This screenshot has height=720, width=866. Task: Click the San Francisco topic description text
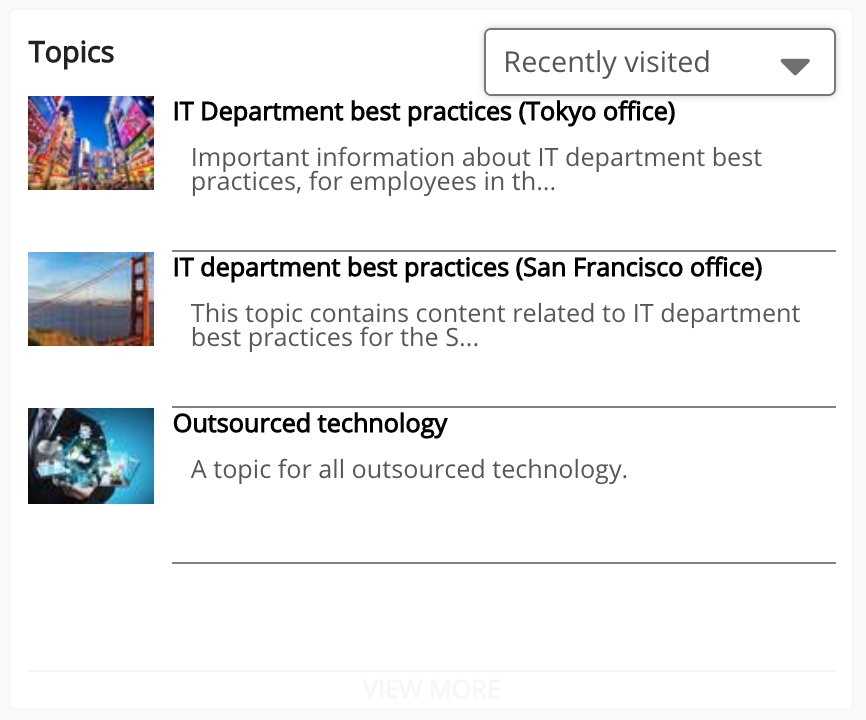[495, 326]
